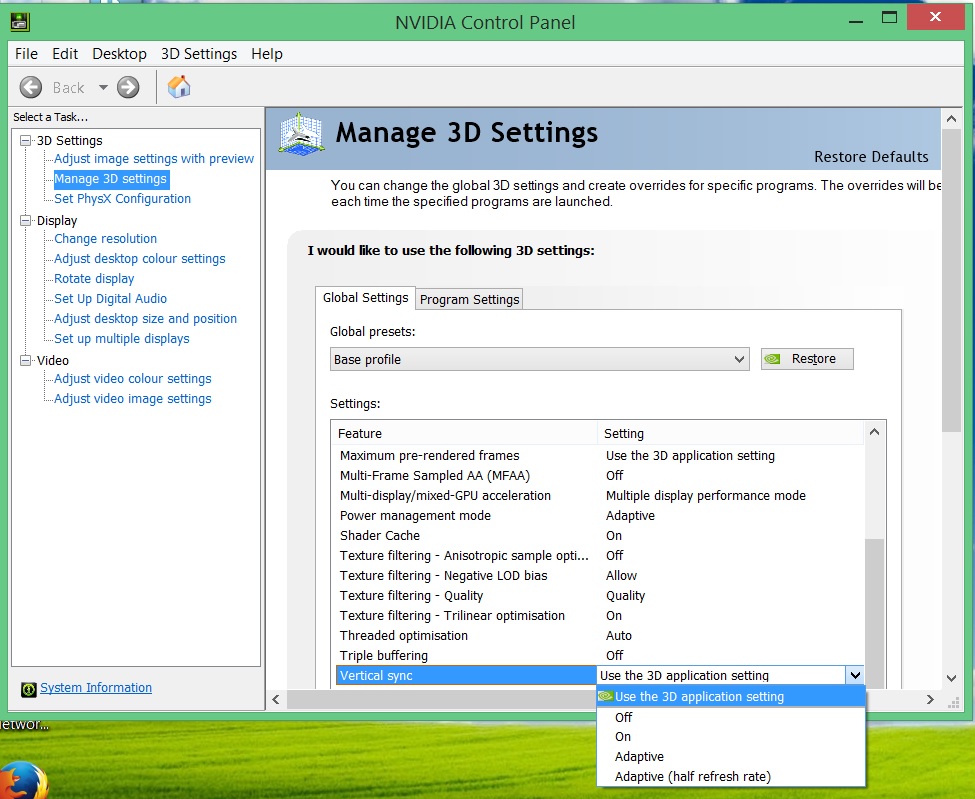This screenshot has height=799, width=975.
Task: Select the Maximum pre-rendered frames row
Action: [599, 456]
